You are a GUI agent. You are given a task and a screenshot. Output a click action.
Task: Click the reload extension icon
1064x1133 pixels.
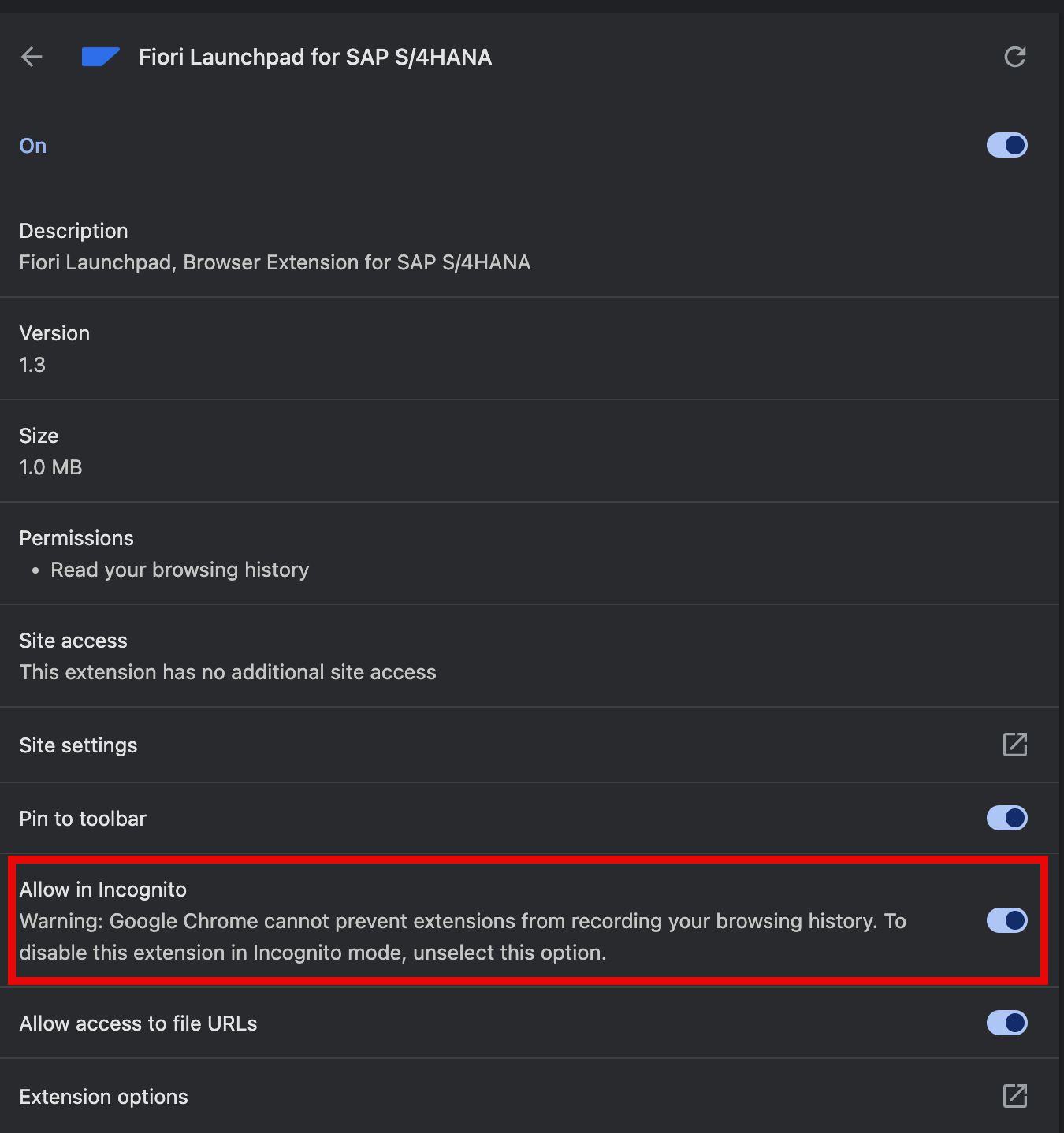pos(1015,57)
